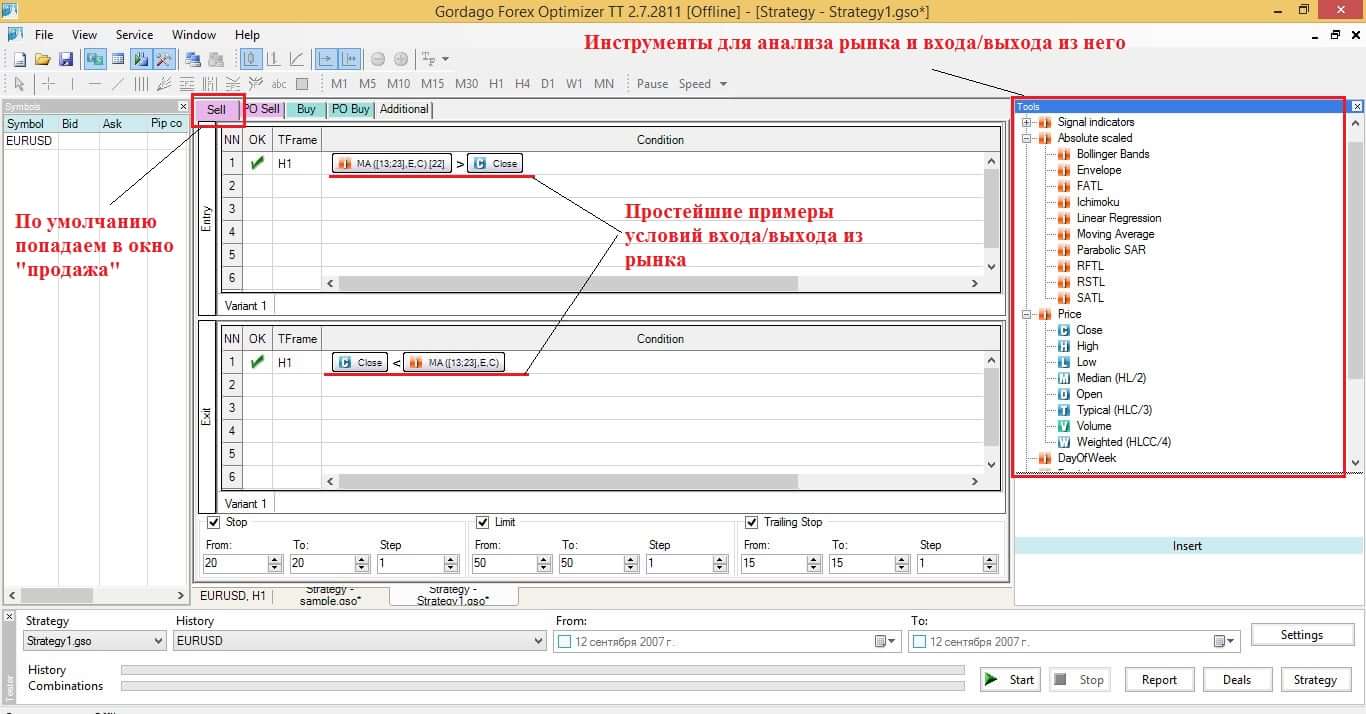Open the File menu

[44, 35]
